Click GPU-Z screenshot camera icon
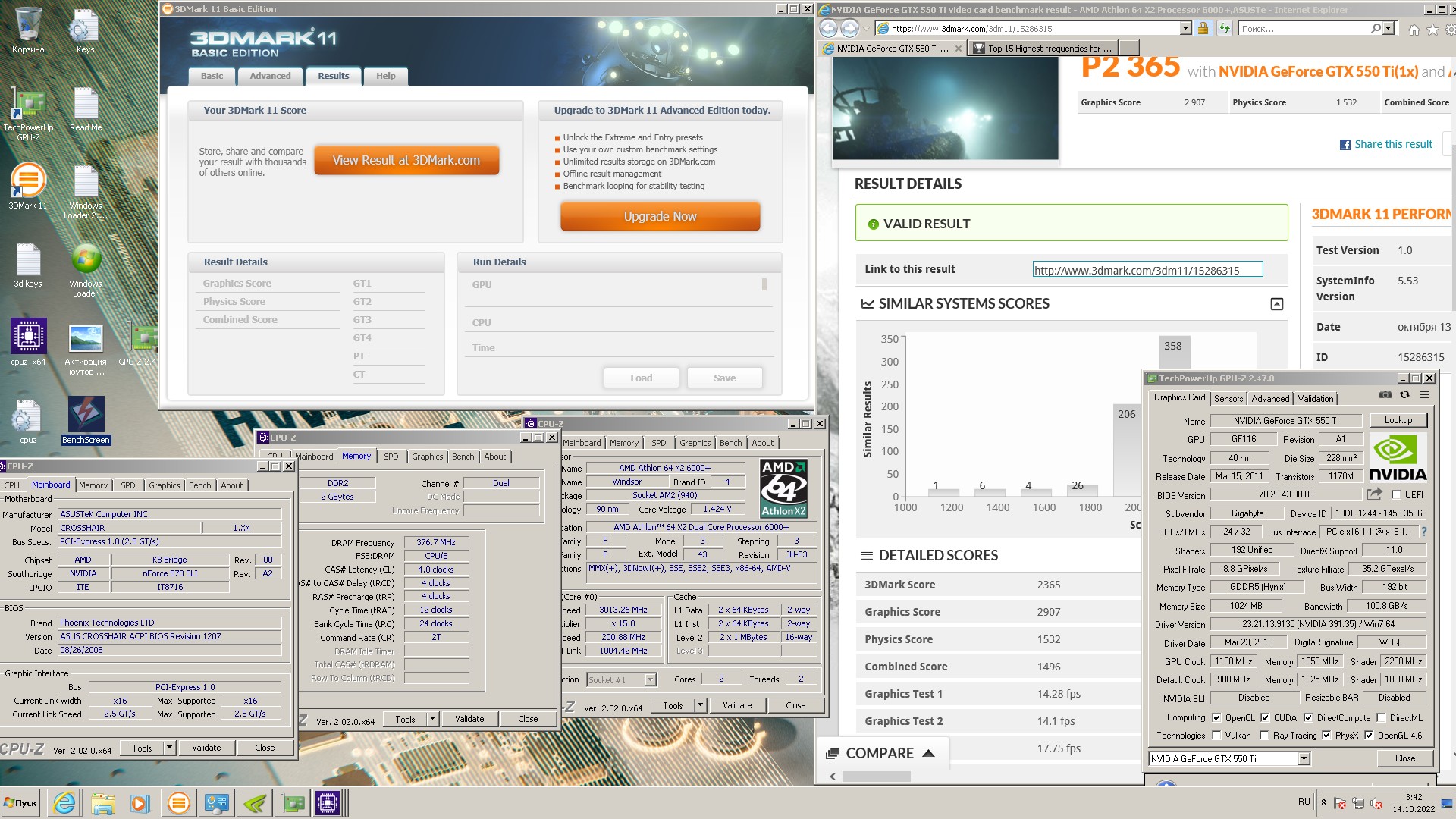The width and height of the screenshot is (1456, 819). [1385, 395]
